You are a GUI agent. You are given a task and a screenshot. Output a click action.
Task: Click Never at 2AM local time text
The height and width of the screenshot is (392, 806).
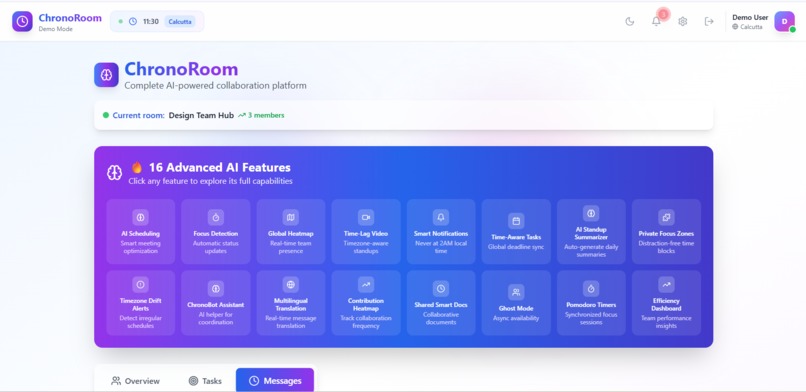pos(441,247)
